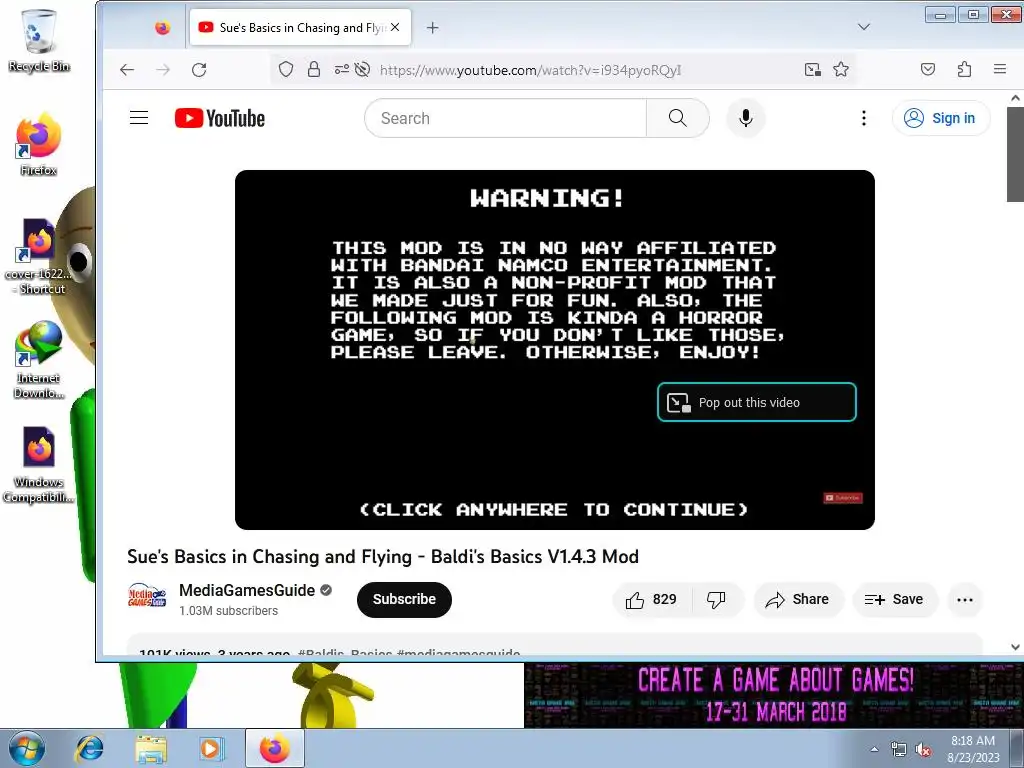Click the scrollbar up arrow
1024x768 pixels.
(1015, 98)
